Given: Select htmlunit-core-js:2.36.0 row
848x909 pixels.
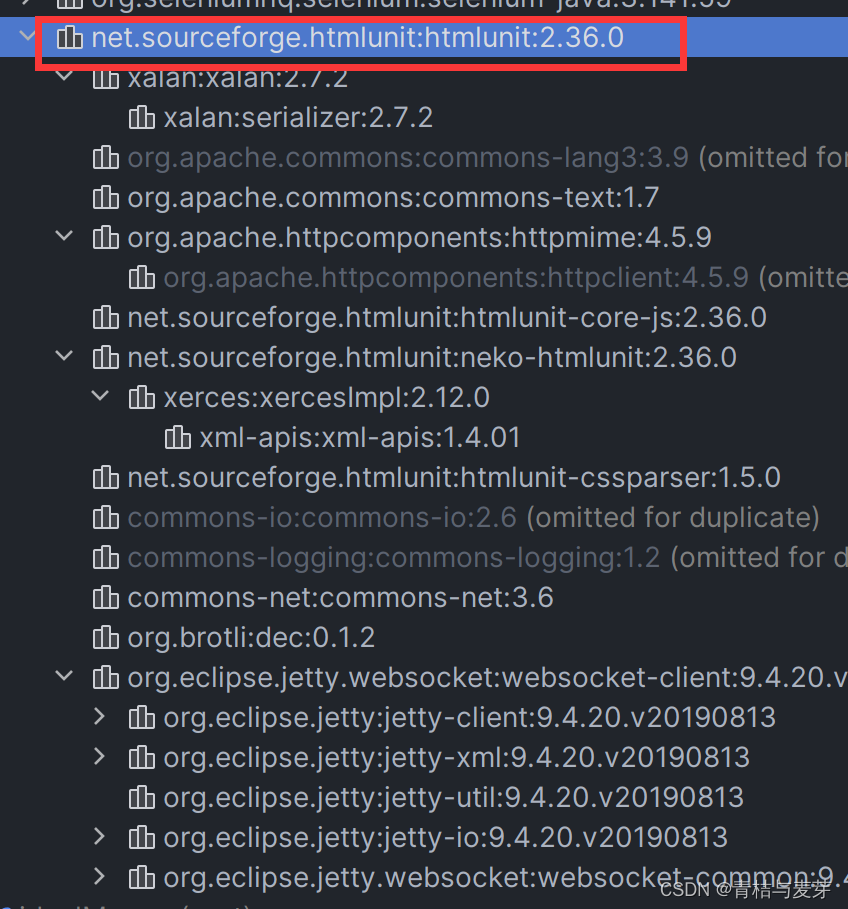Looking at the screenshot, I should coord(424,318).
